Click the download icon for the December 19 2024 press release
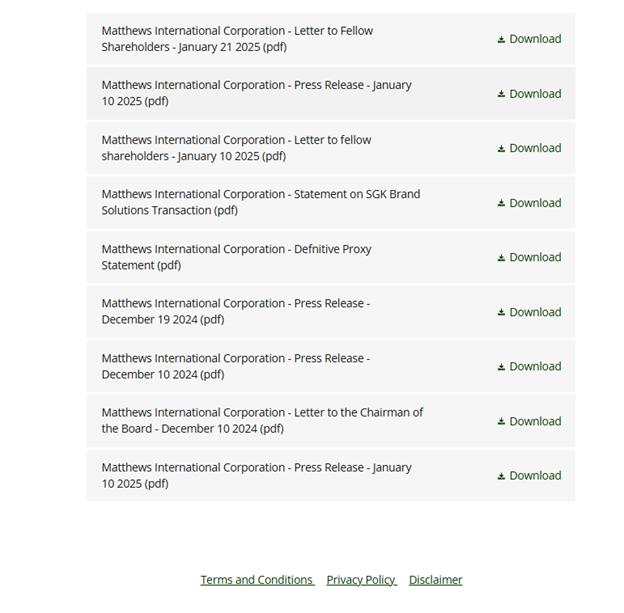This screenshot has width=624, height=613. (x=502, y=313)
